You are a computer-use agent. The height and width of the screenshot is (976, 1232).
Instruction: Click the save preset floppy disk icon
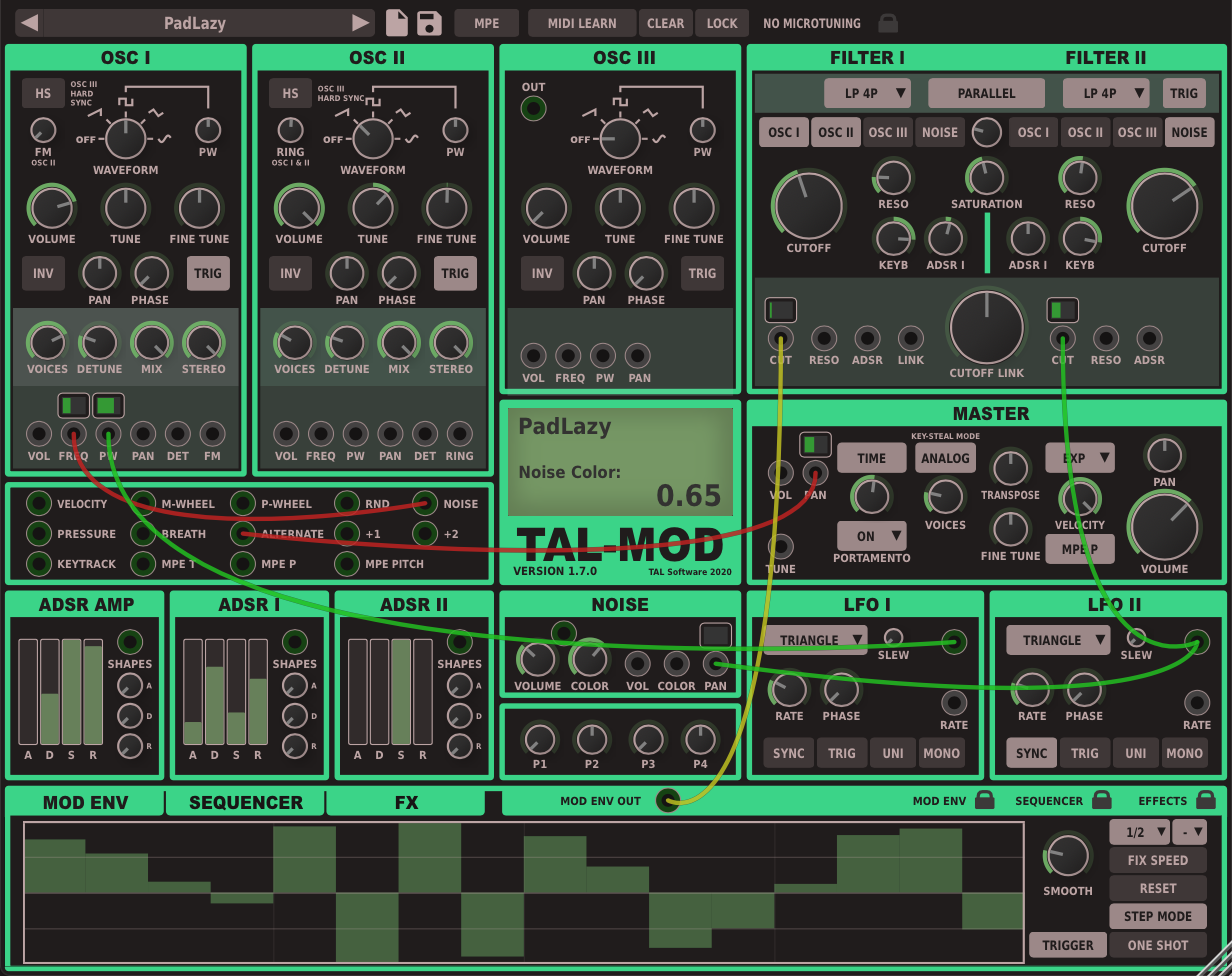(x=430, y=23)
